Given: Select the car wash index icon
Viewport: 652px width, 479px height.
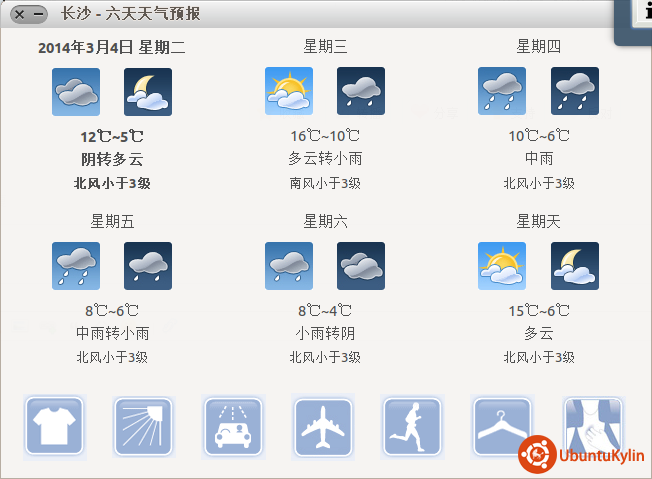Looking at the screenshot, I should pyautogui.click(x=233, y=427).
